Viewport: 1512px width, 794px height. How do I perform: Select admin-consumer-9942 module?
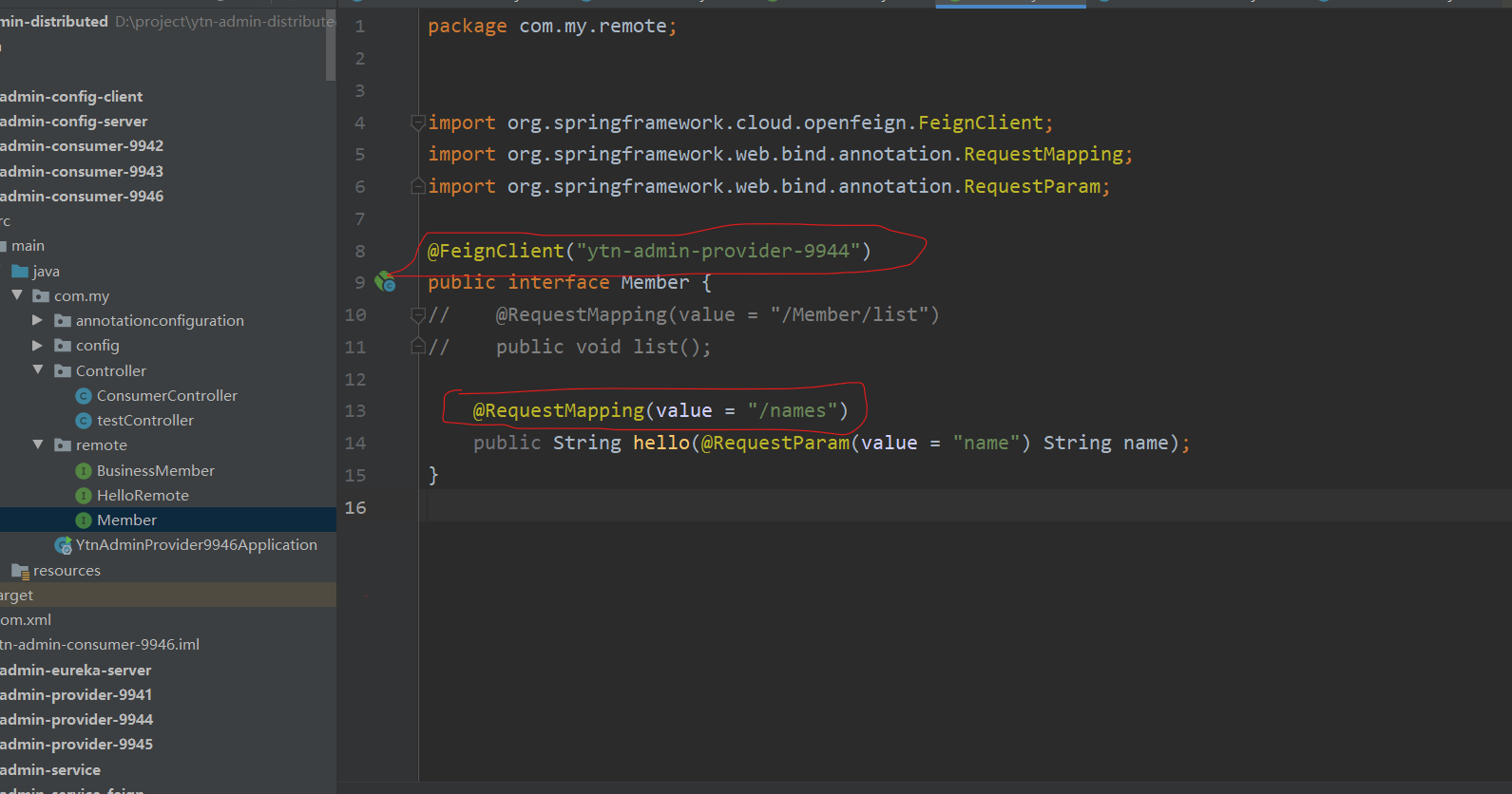coord(82,145)
